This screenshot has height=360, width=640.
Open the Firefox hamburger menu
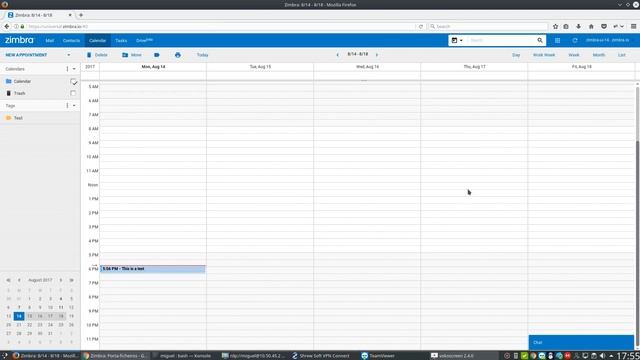(633, 27)
